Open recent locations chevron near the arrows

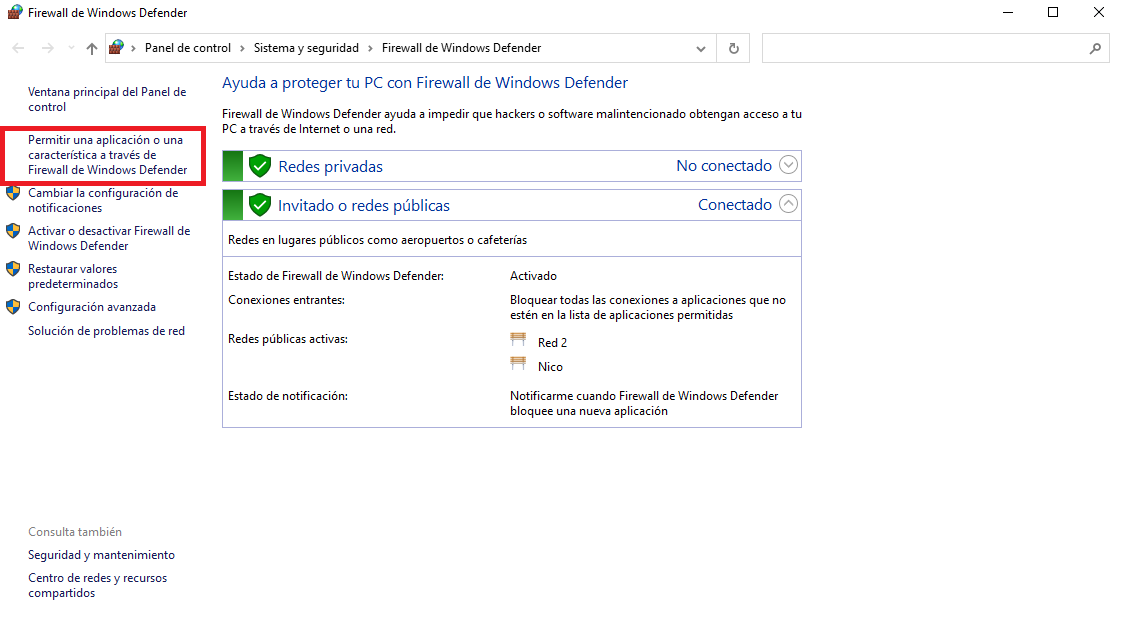(x=71, y=48)
